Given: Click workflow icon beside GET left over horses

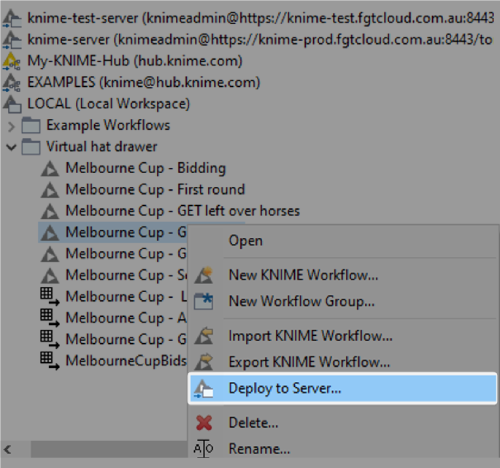Looking at the screenshot, I should [50, 211].
